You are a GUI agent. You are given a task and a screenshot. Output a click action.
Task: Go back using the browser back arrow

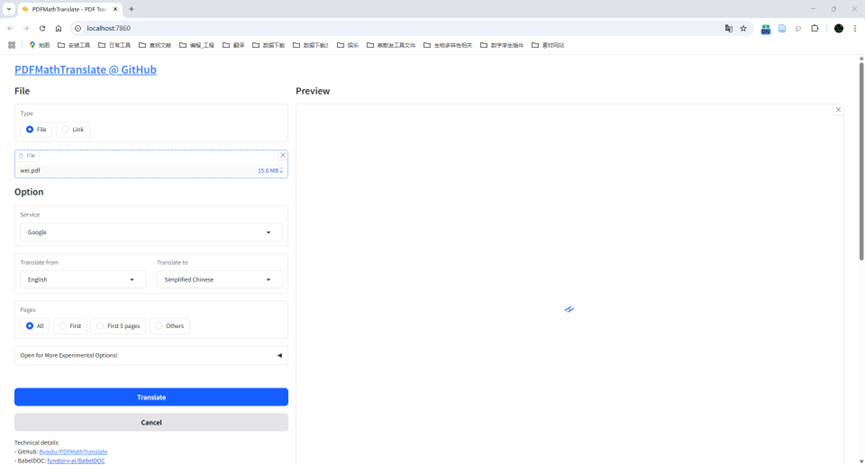tap(10, 28)
